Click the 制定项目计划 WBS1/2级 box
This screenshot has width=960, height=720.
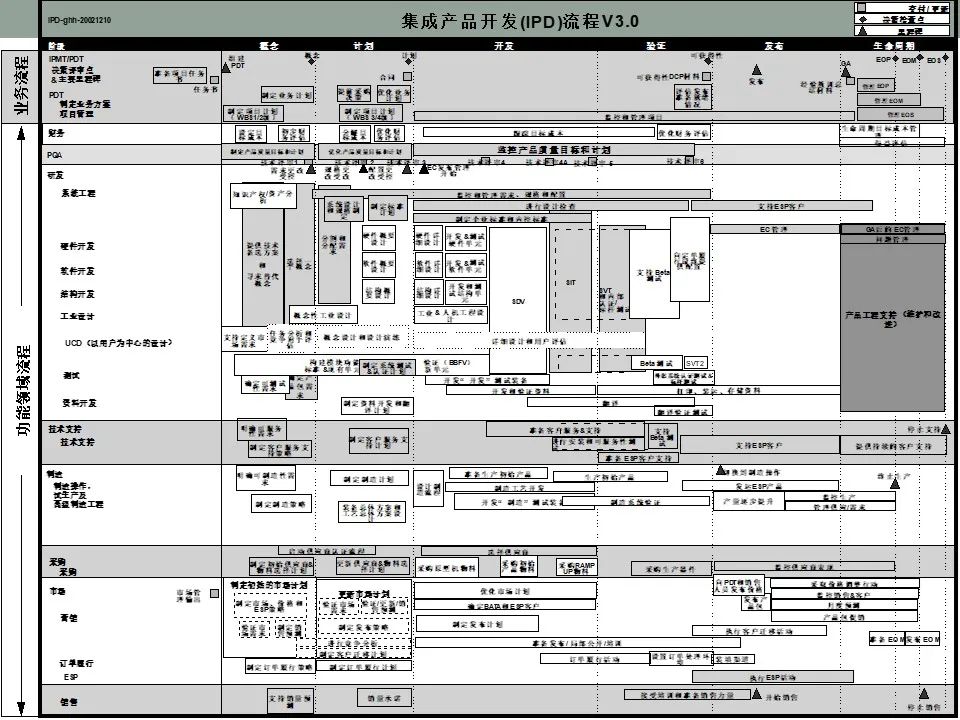252,114
